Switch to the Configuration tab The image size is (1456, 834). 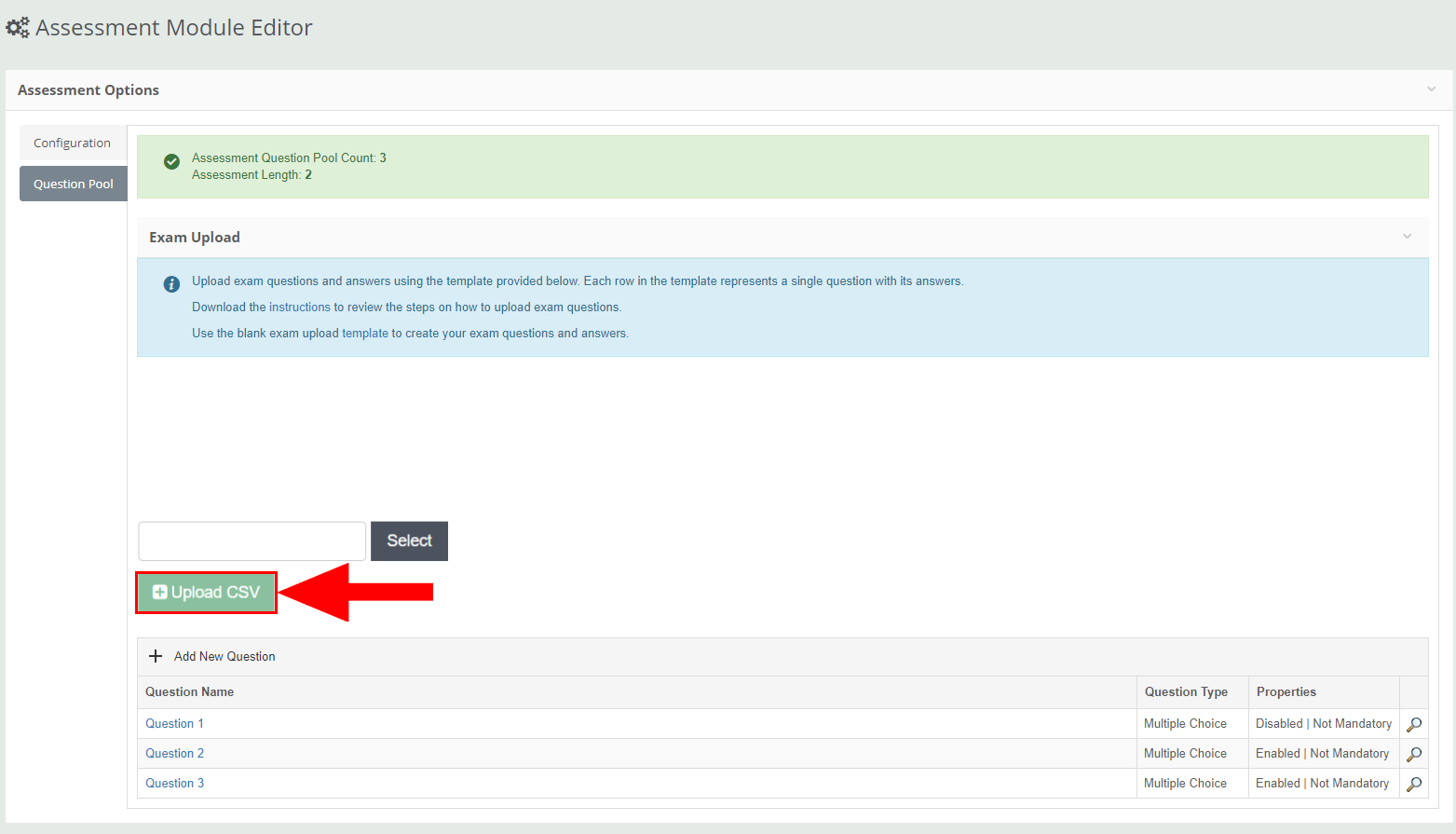tap(72, 143)
